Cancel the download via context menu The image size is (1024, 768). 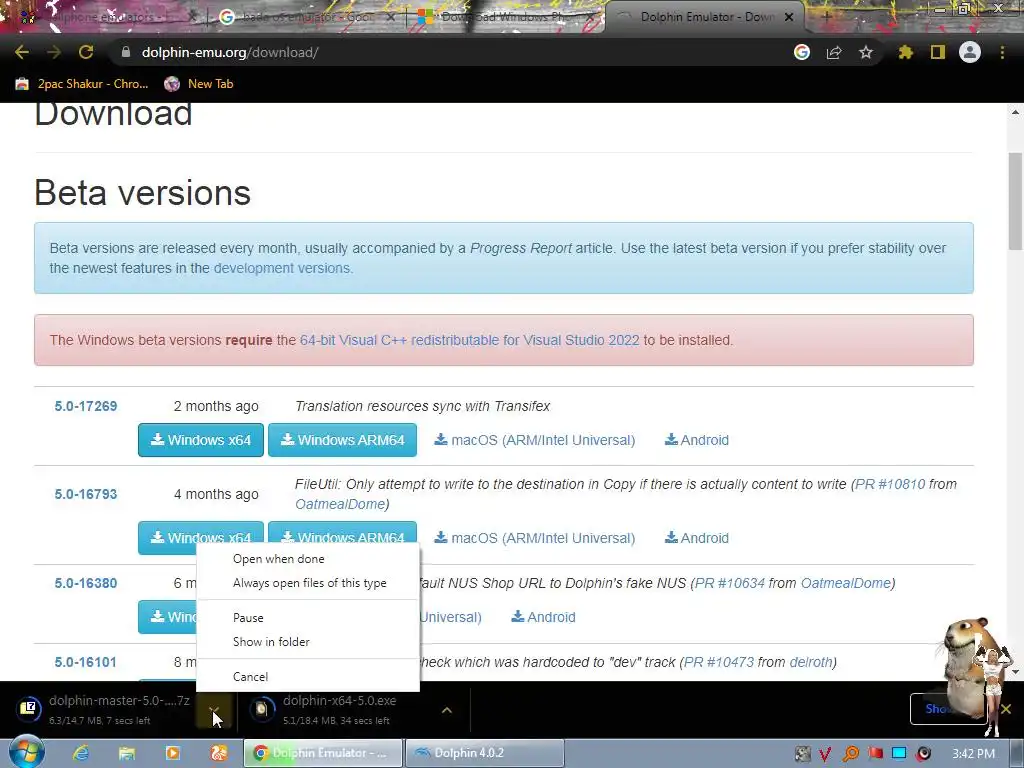[308, 677]
